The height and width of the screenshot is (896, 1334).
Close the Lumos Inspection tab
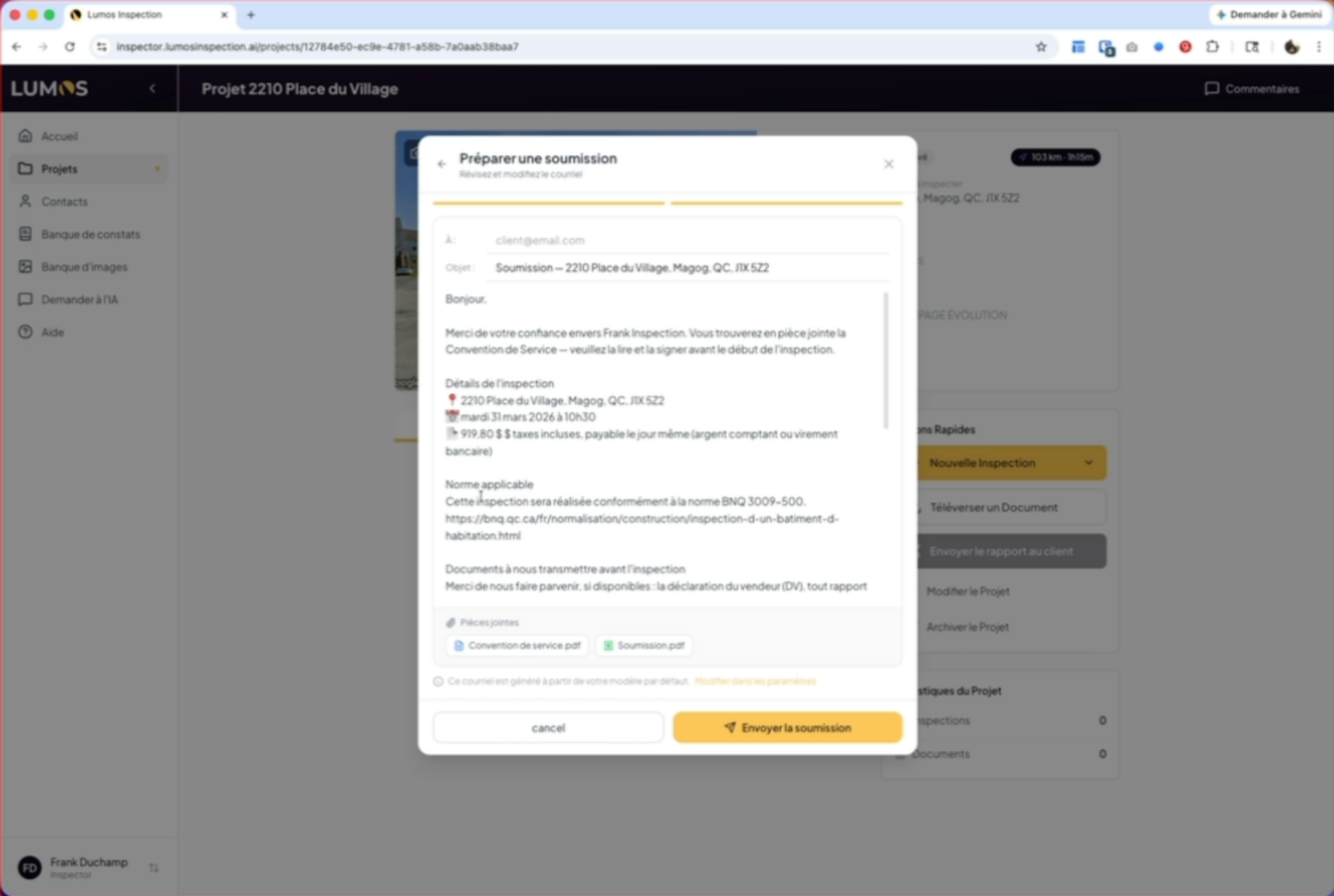tap(224, 15)
